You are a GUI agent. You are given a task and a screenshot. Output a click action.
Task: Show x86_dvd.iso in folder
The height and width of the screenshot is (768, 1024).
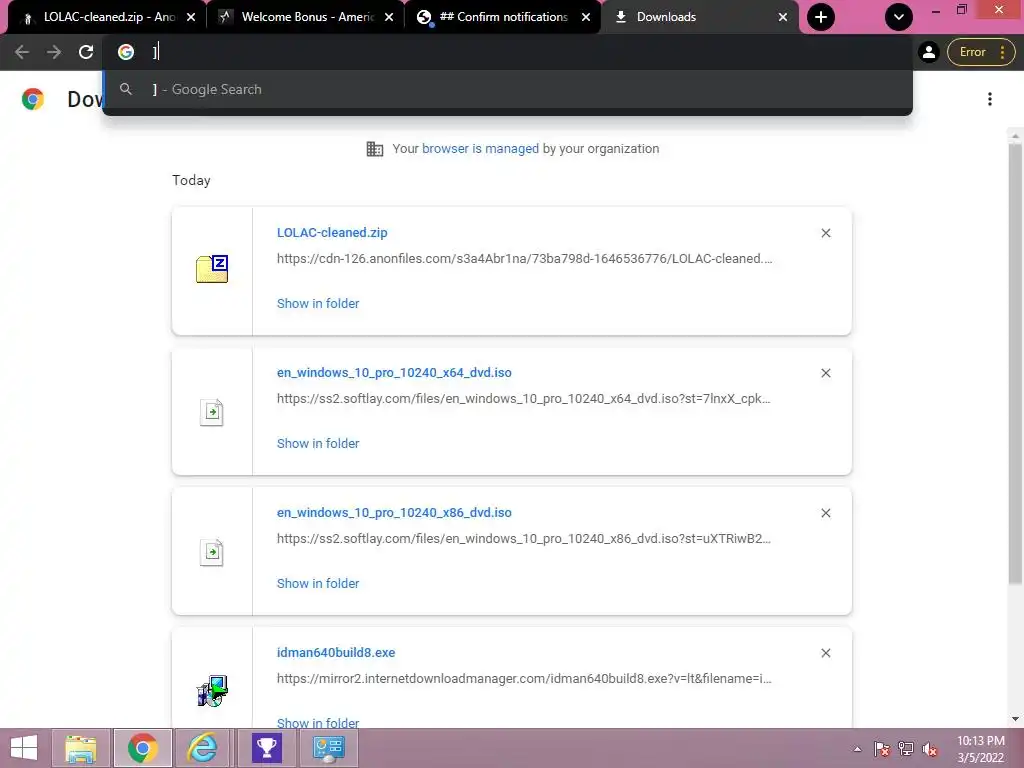tap(318, 584)
